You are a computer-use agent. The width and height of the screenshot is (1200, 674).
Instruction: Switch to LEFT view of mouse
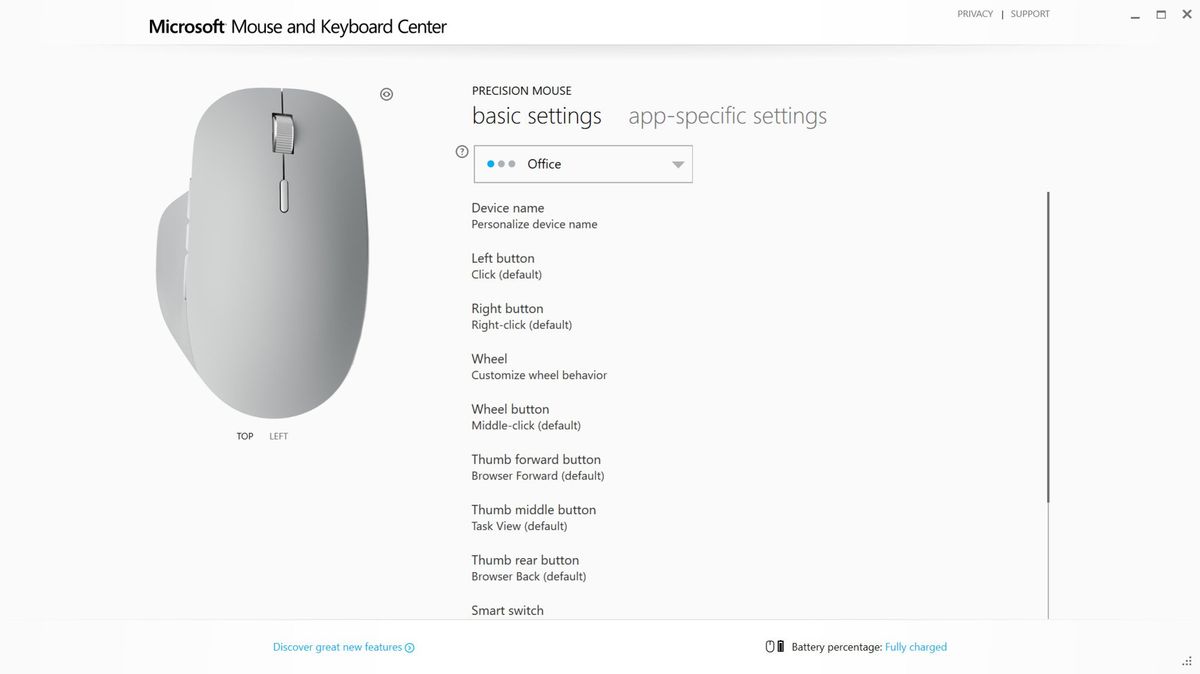(x=279, y=436)
